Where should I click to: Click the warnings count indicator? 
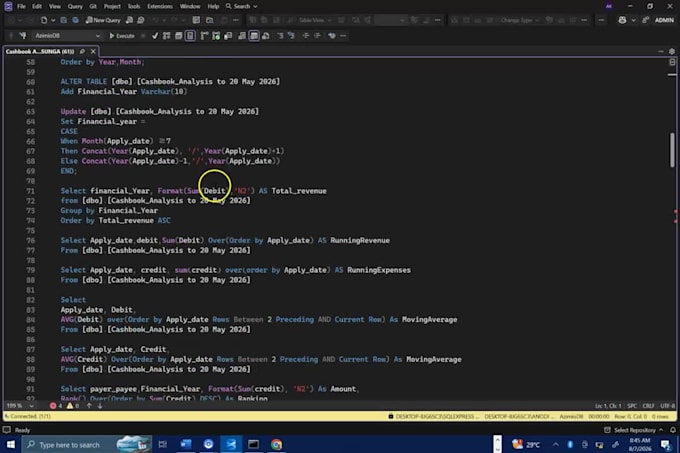click(x=73, y=406)
